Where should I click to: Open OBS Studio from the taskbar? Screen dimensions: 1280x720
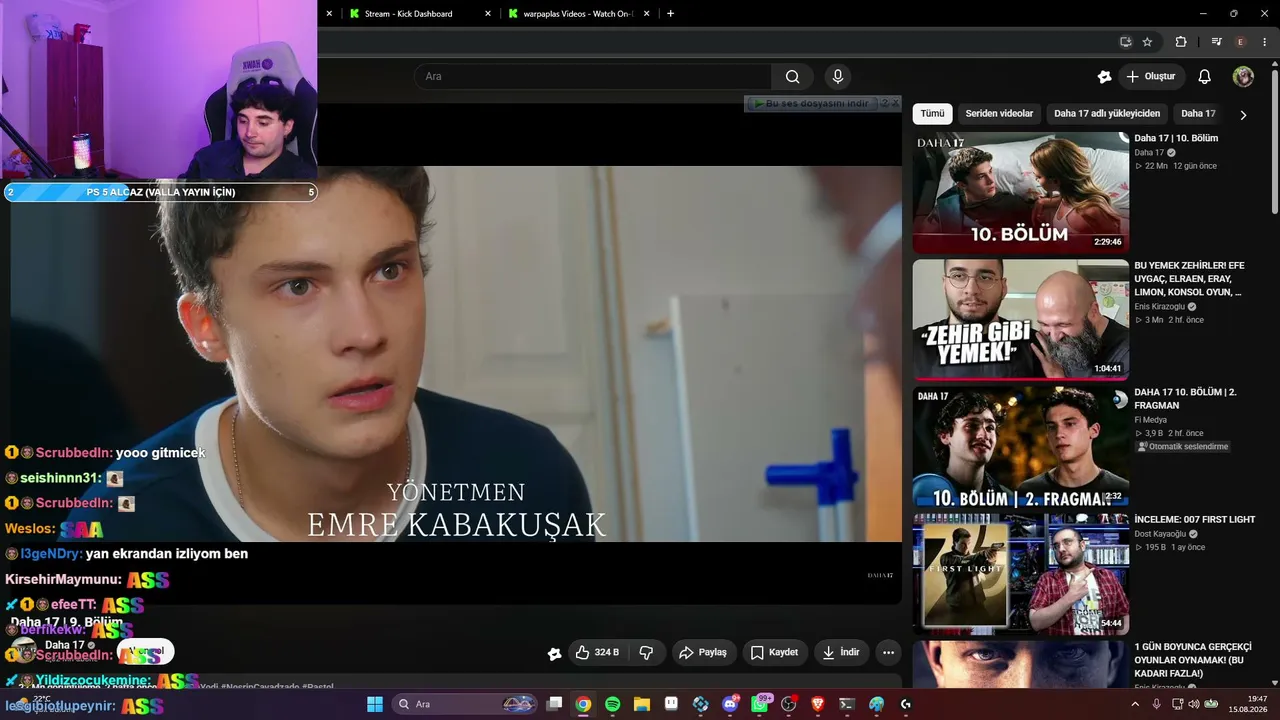(789, 704)
